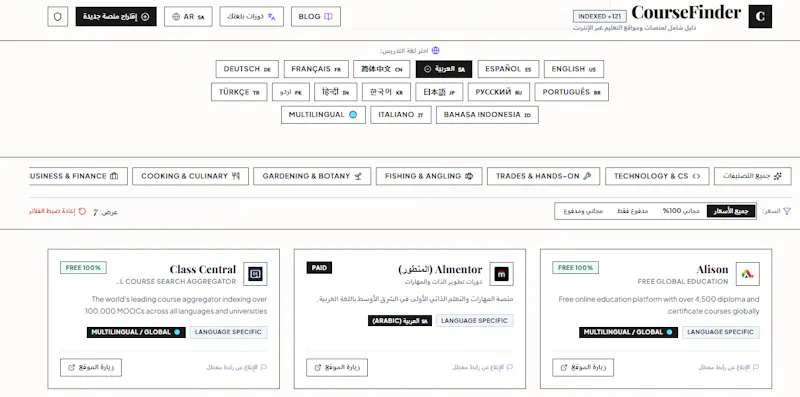Visit the Class Central website button
The height and width of the screenshot is (397, 800).
point(91,367)
